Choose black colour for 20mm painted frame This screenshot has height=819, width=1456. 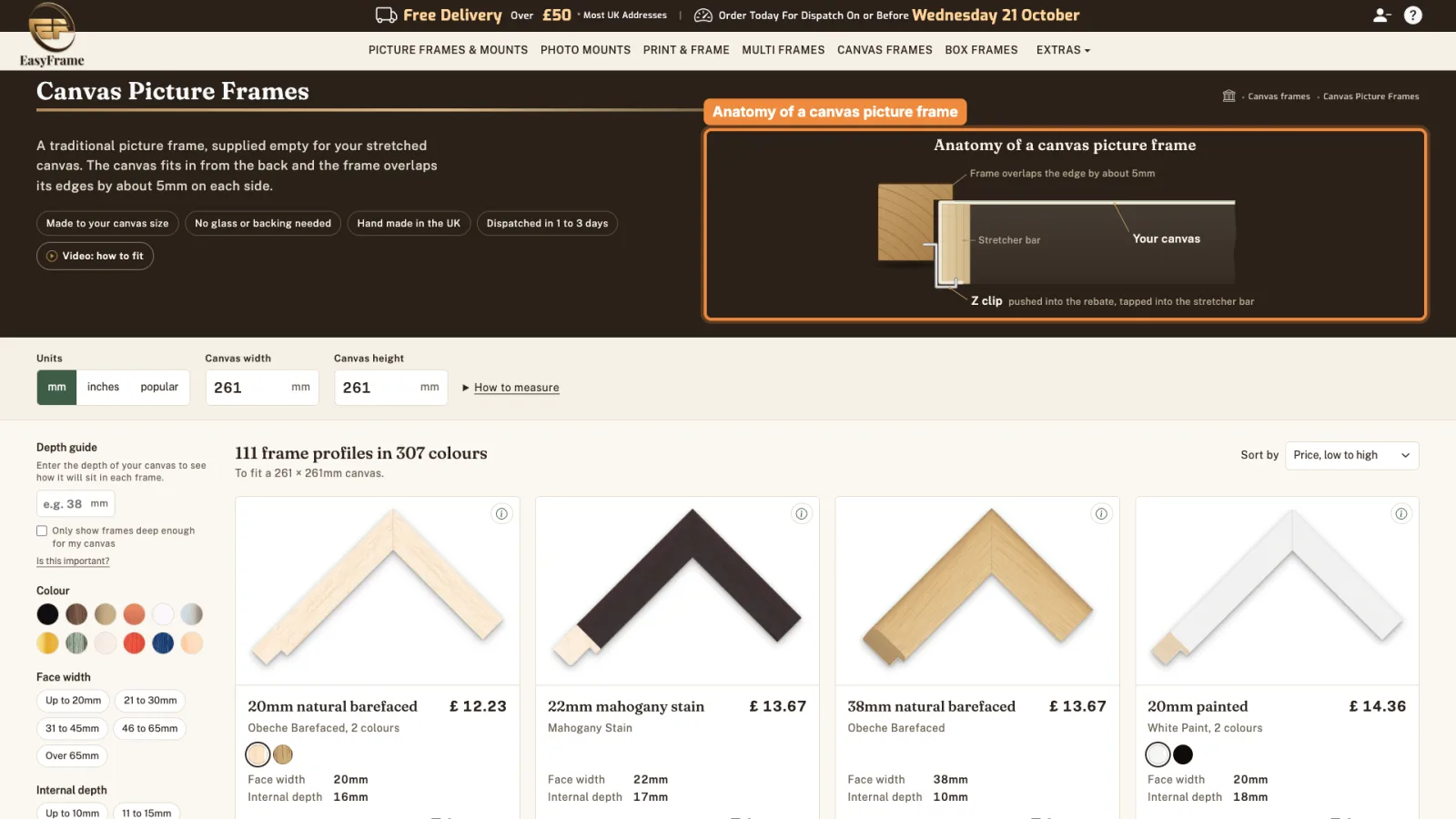[x=1183, y=754]
